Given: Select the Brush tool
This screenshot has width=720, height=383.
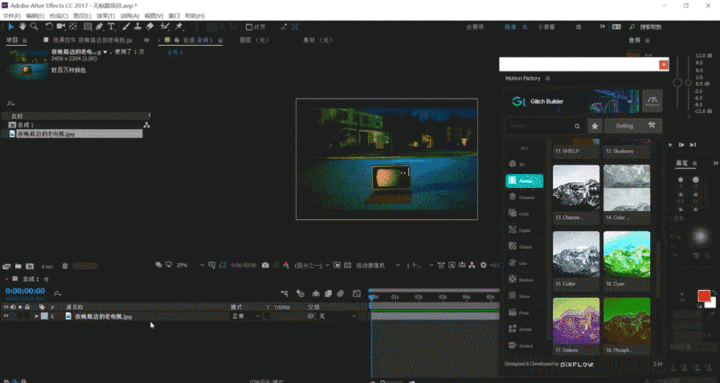Looking at the screenshot, I should tap(126, 27).
